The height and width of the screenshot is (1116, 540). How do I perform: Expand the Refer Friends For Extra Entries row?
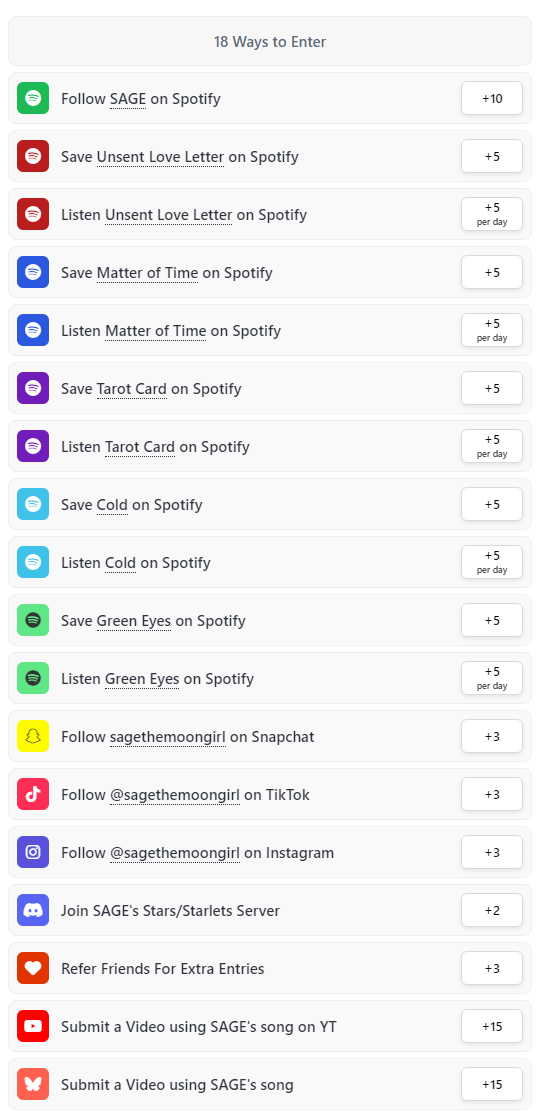(x=270, y=968)
